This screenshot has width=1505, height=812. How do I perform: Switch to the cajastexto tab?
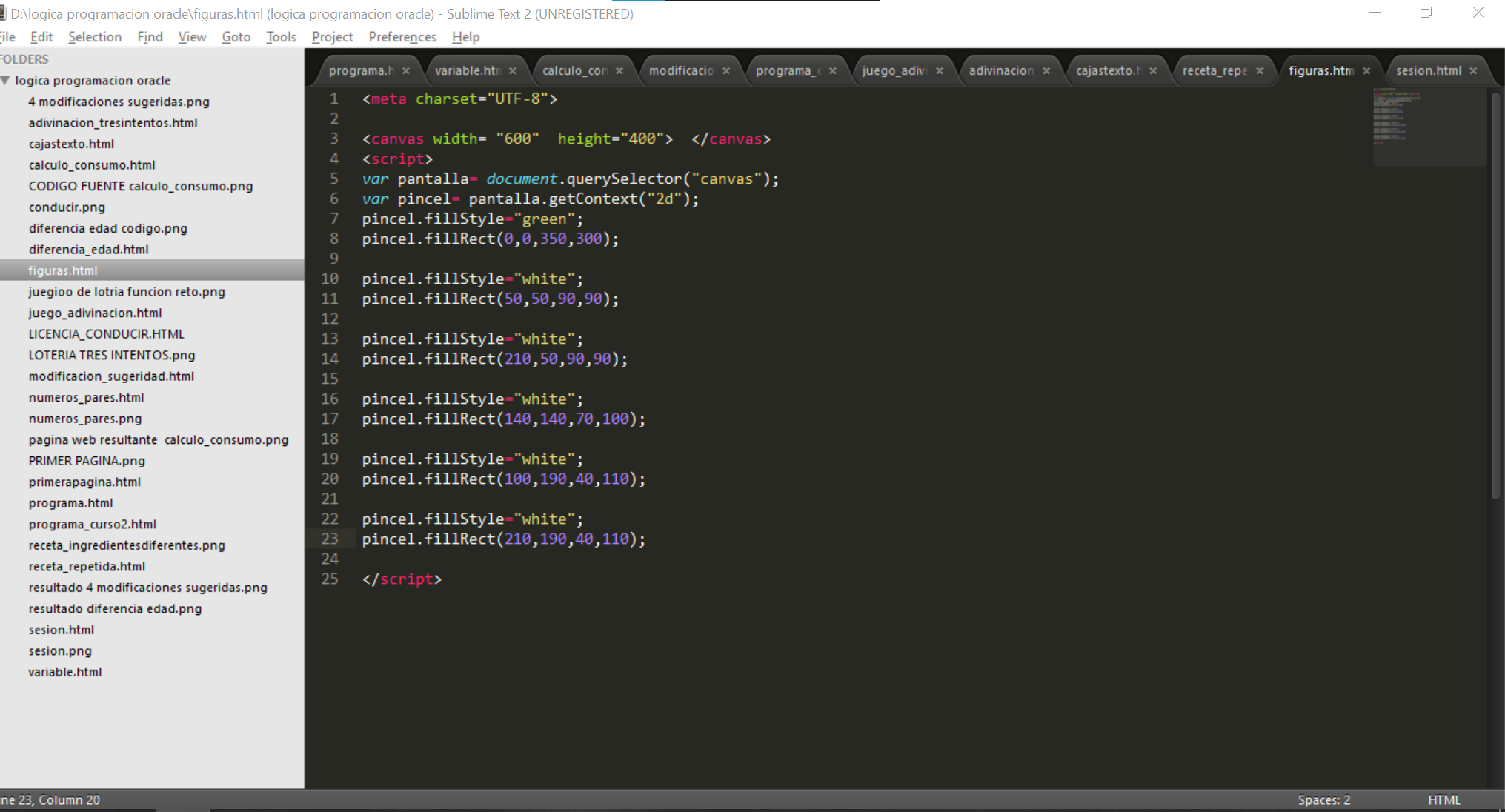(1108, 71)
